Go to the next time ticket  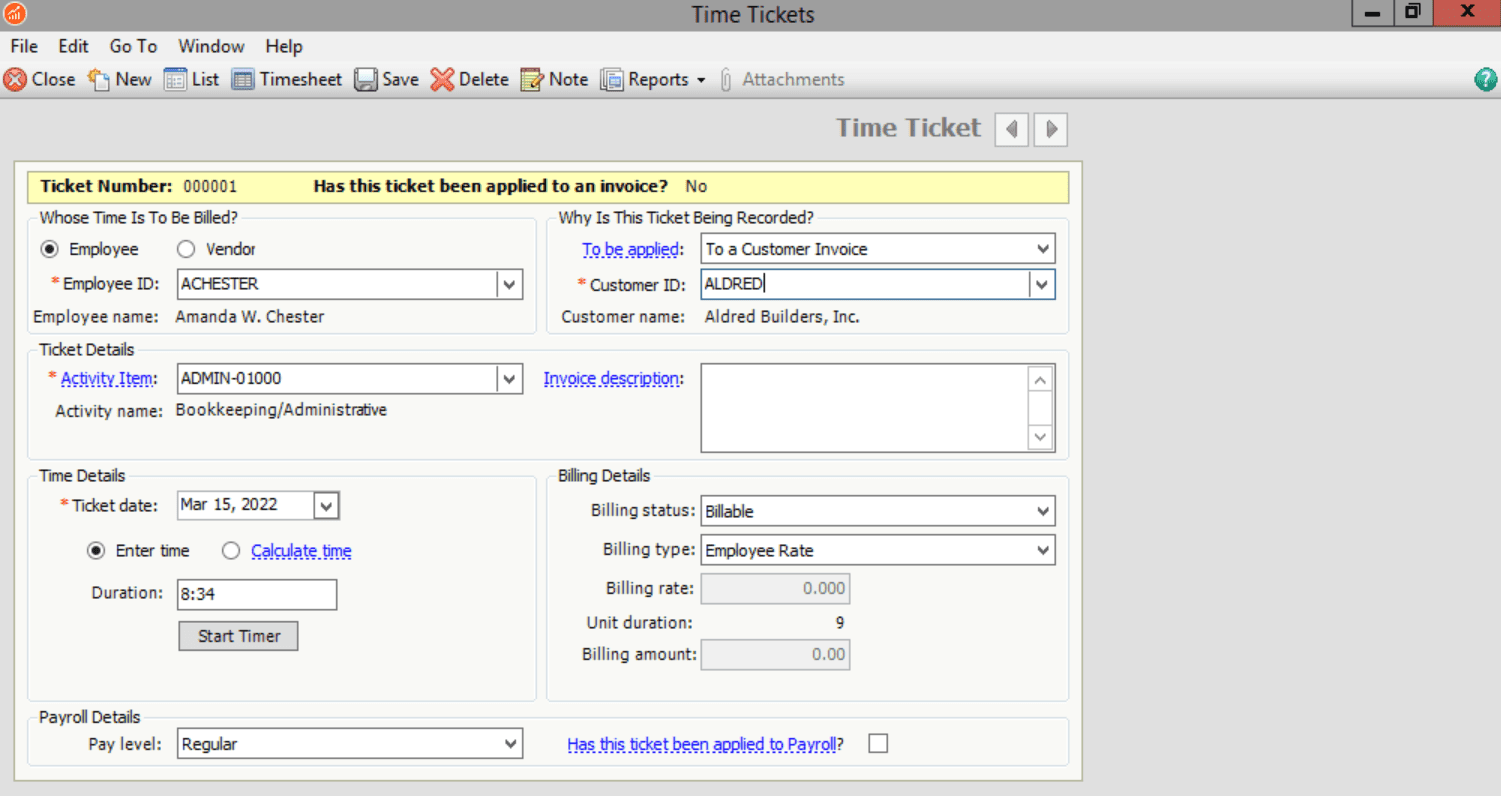(1051, 129)
